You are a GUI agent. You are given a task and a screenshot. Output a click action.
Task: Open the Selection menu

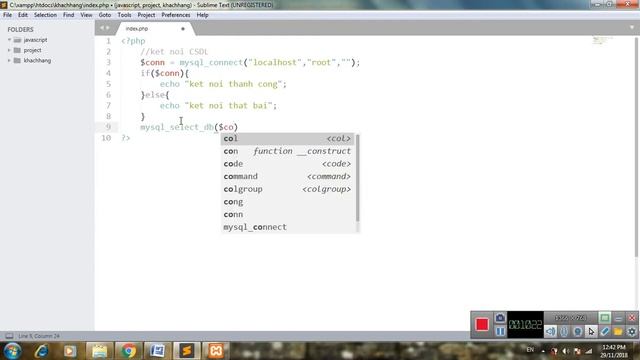[x=45, y=15]
